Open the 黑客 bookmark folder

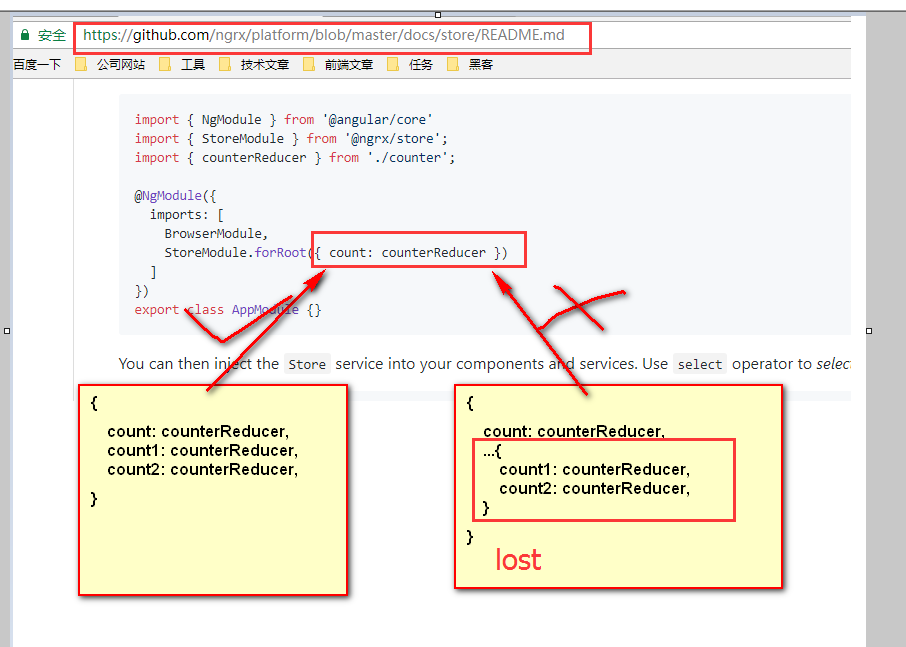tap(470, 64)
